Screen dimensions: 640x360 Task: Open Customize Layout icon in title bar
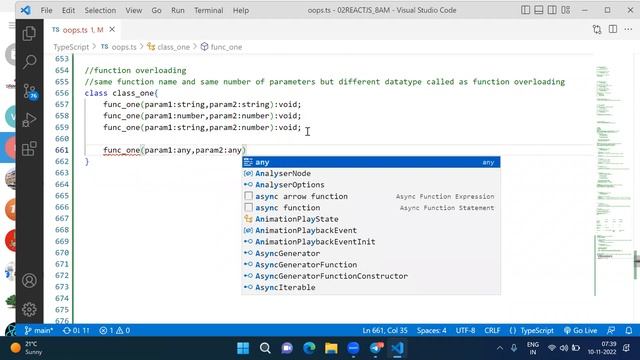[x=565, y=10]
